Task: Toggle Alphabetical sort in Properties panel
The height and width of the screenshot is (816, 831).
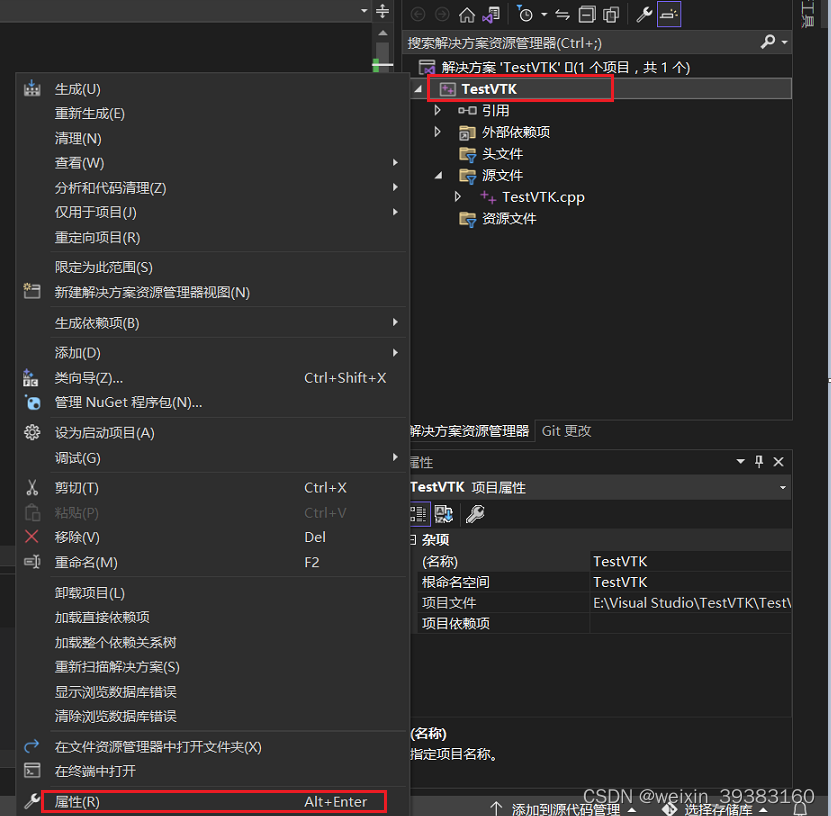Action: pyautogui.click(x=444, y=514)
